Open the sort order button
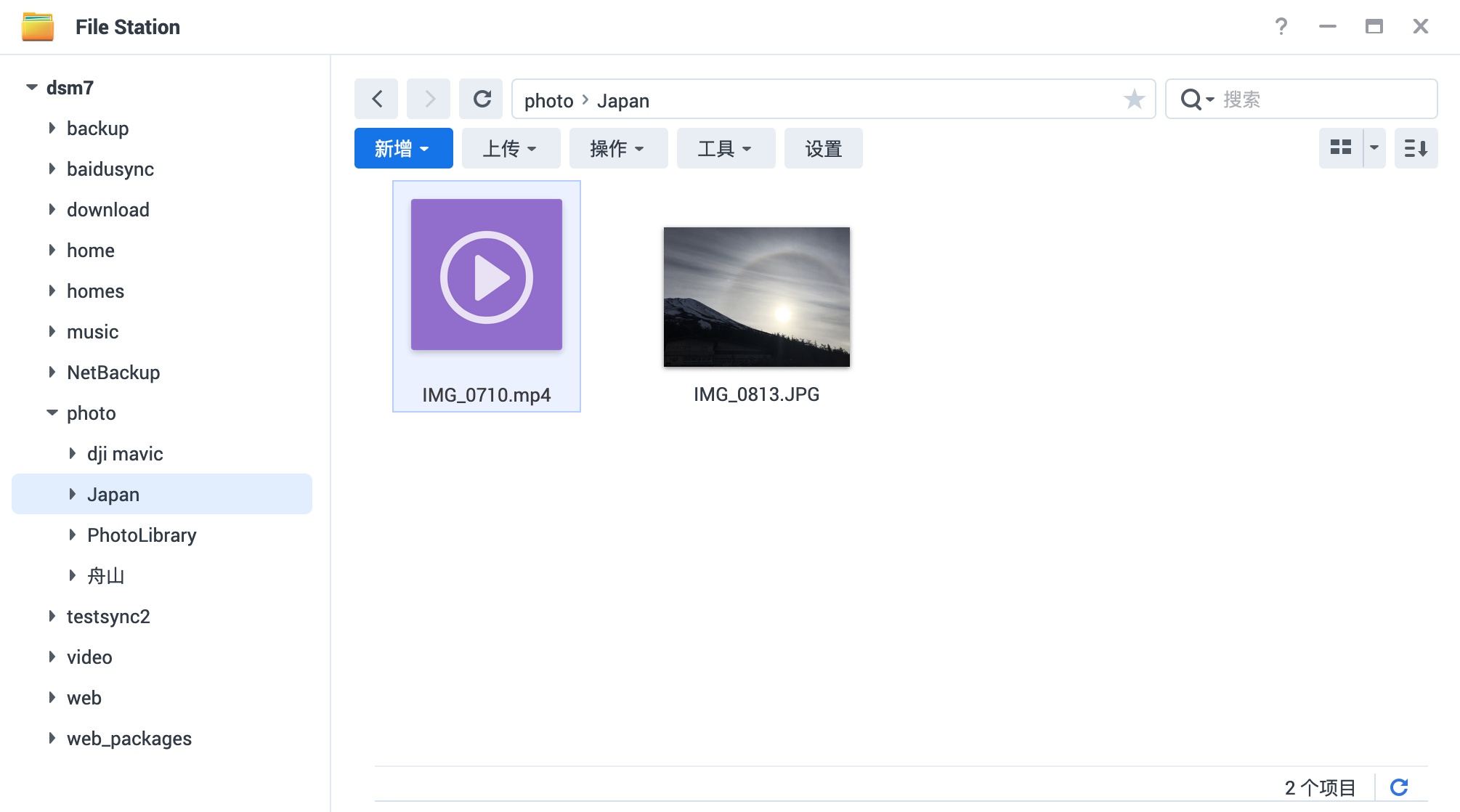Image resolution: width=1460 pixels, height=812 pixels. [x=1416, y=148]
